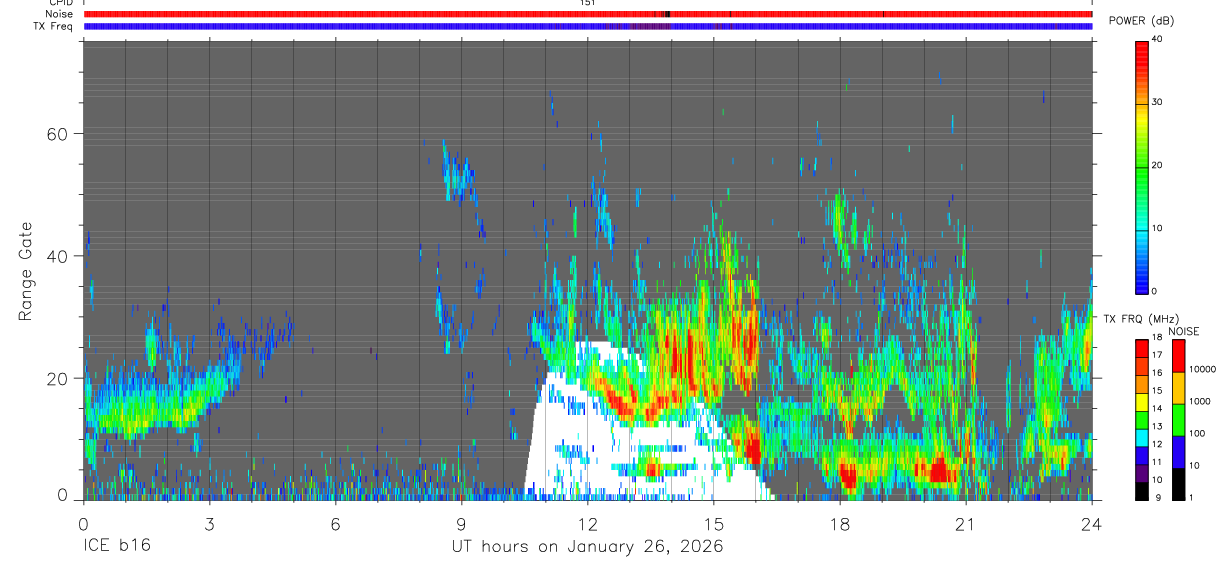Click the 18 tick on UT hours axis
1228x567 pixels.
coord(840,524)
